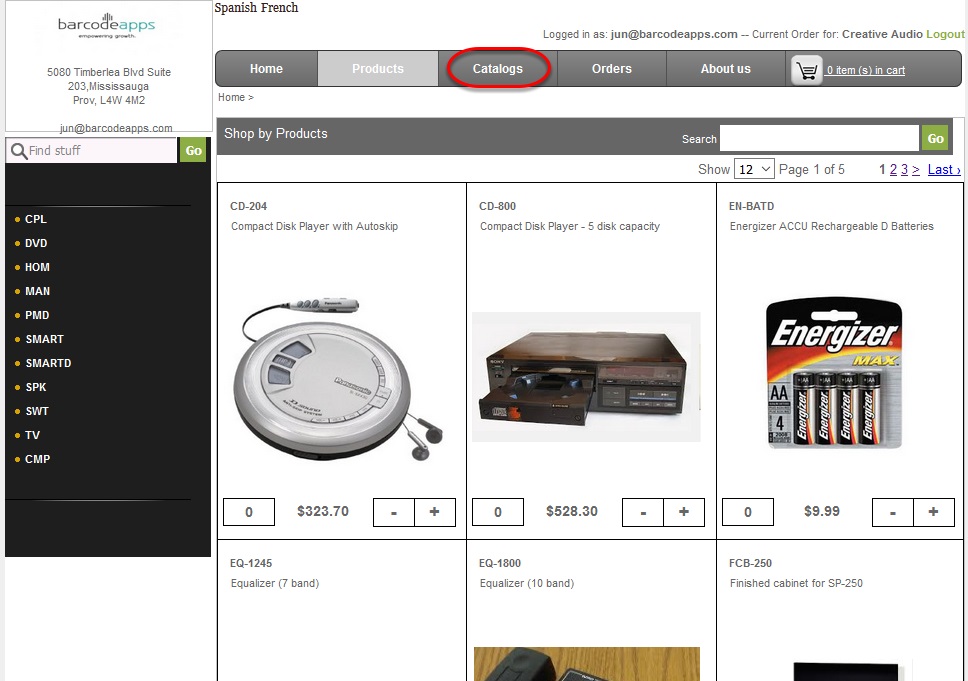Click the EN-BATD quantity field

[748, 512]
